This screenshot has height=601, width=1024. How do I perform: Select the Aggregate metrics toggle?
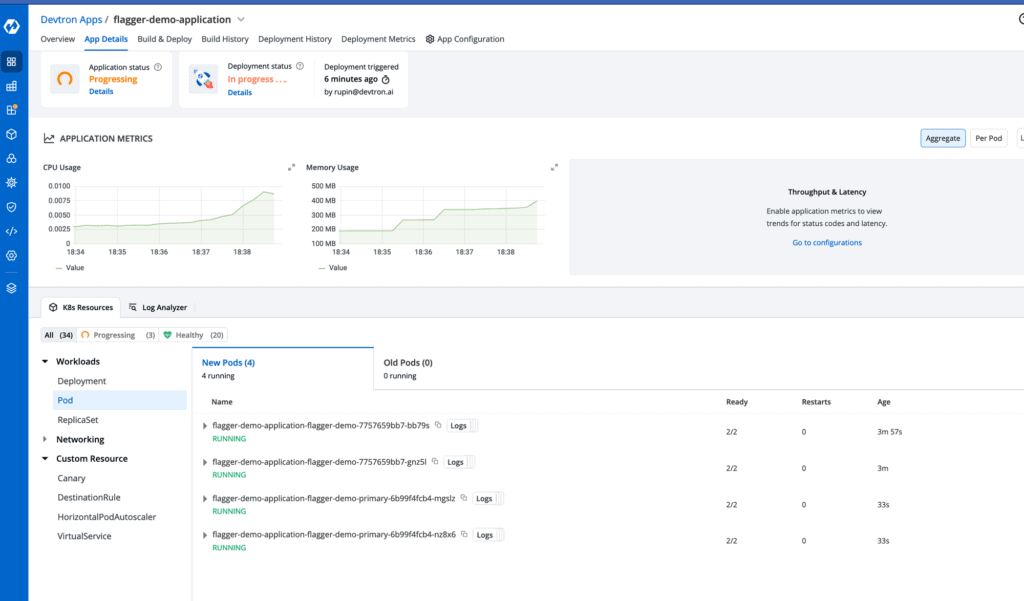942,138
